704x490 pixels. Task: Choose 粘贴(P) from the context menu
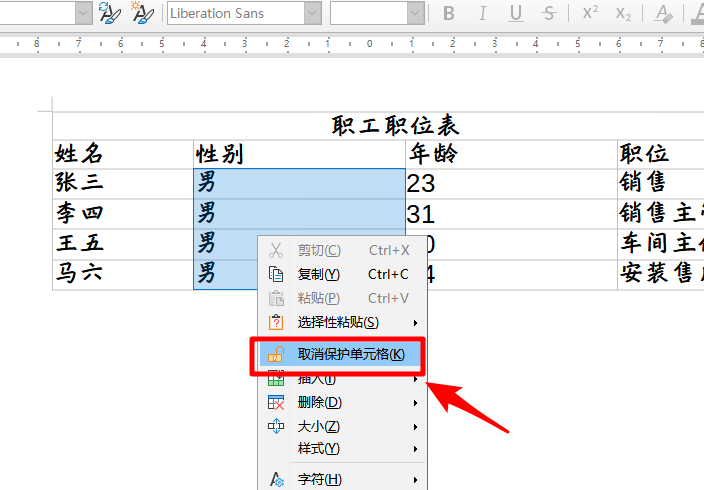point(343,298)
